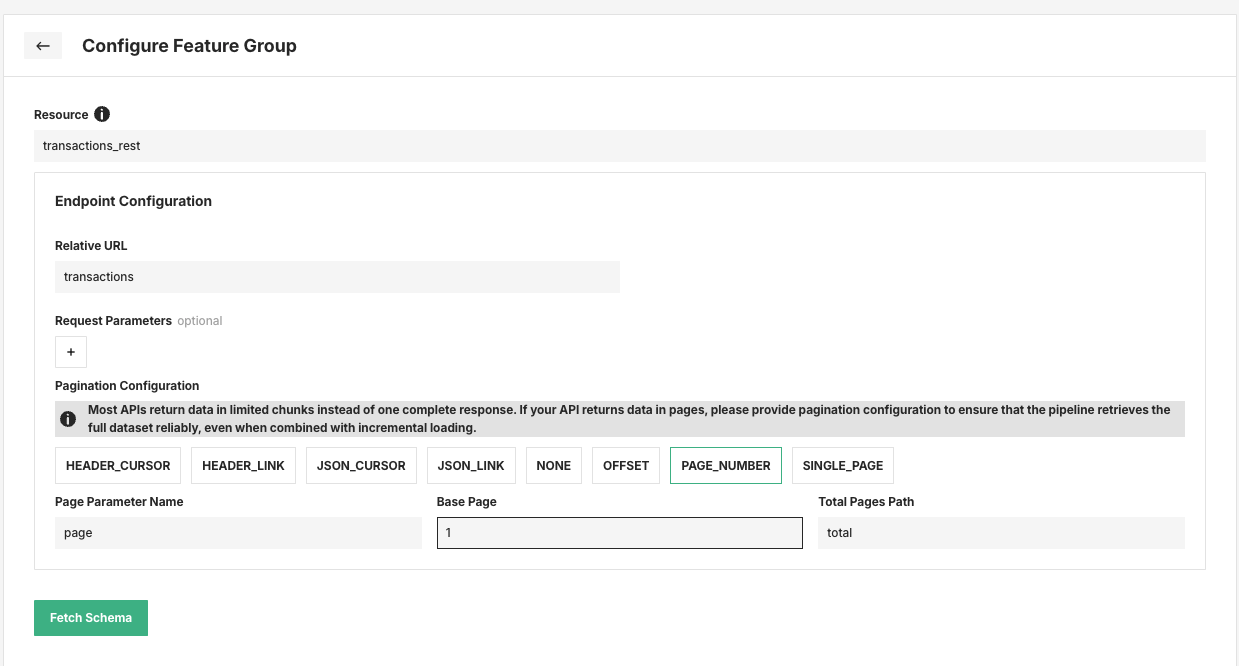This screenshot has height=666, width=1239.
Task: Click the Configure Feature Group title
Action: [189, 45]
